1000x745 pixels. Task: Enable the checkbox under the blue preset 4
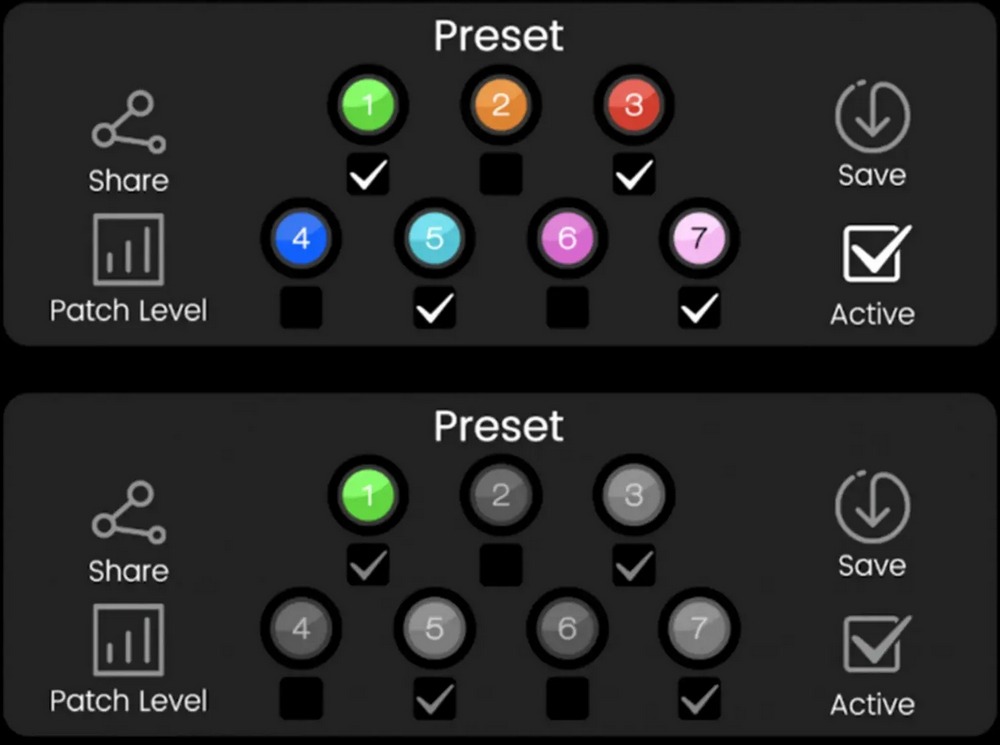click(x=301, y=308)
